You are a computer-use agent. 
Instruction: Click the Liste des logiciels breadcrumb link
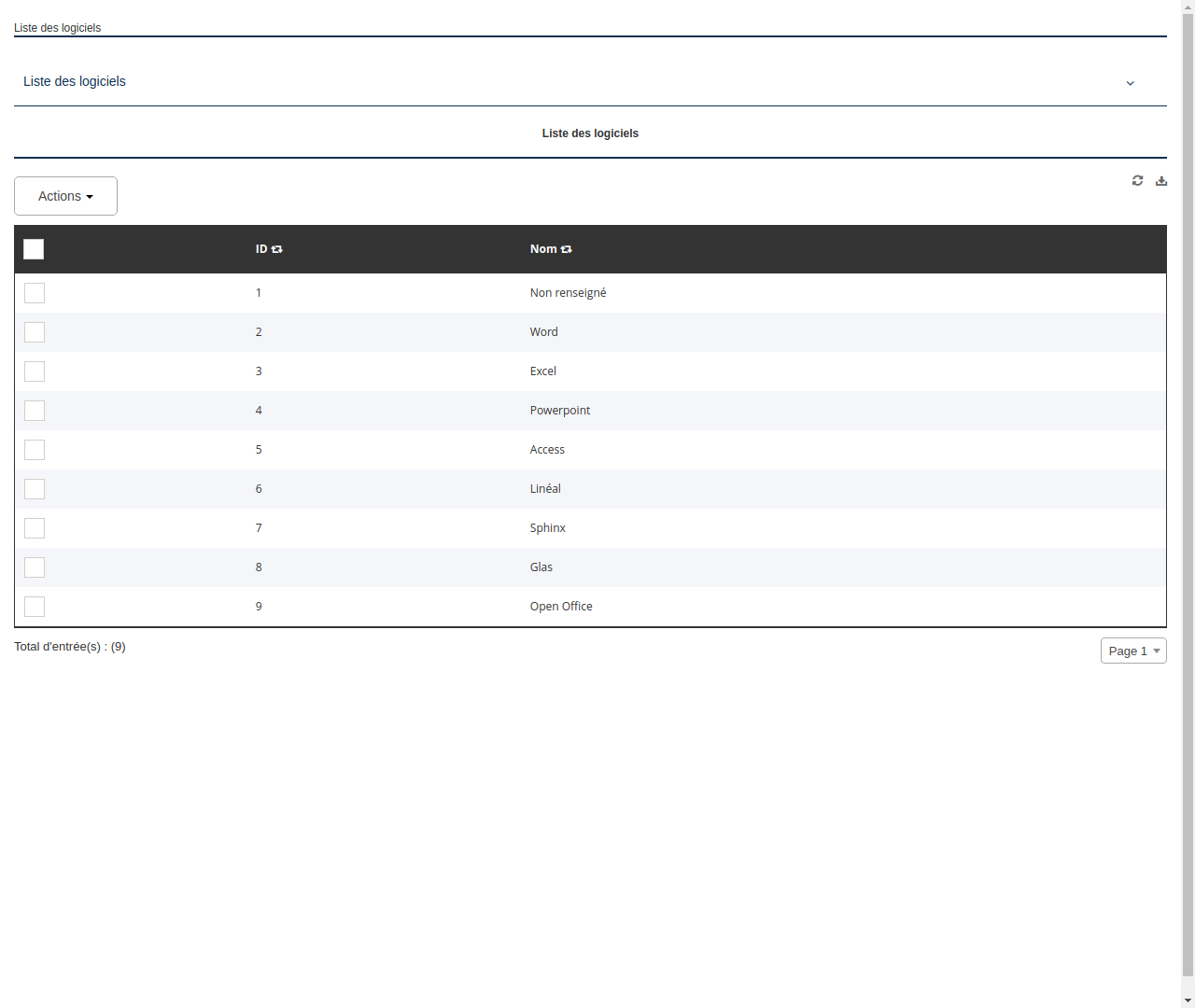click(x=57, y=28)
